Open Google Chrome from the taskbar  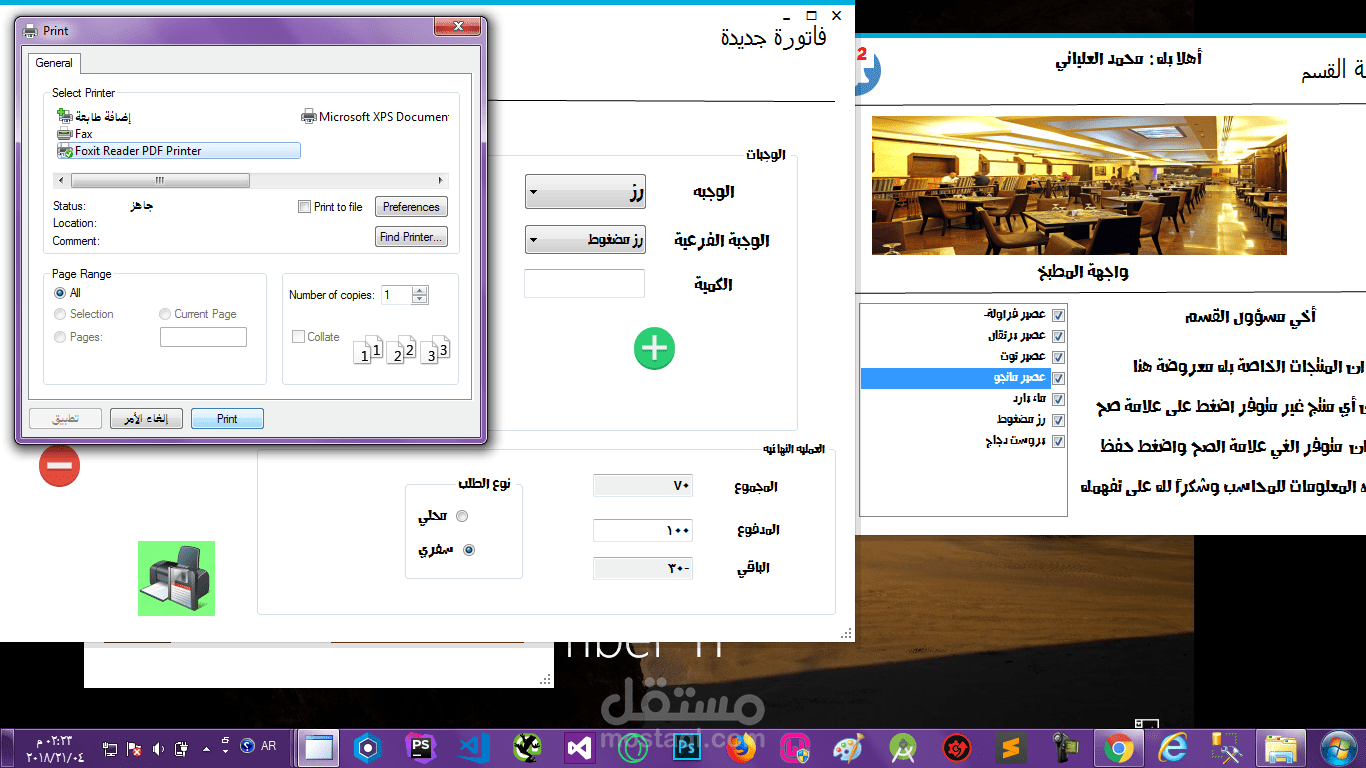click(x=1119, y=747)
